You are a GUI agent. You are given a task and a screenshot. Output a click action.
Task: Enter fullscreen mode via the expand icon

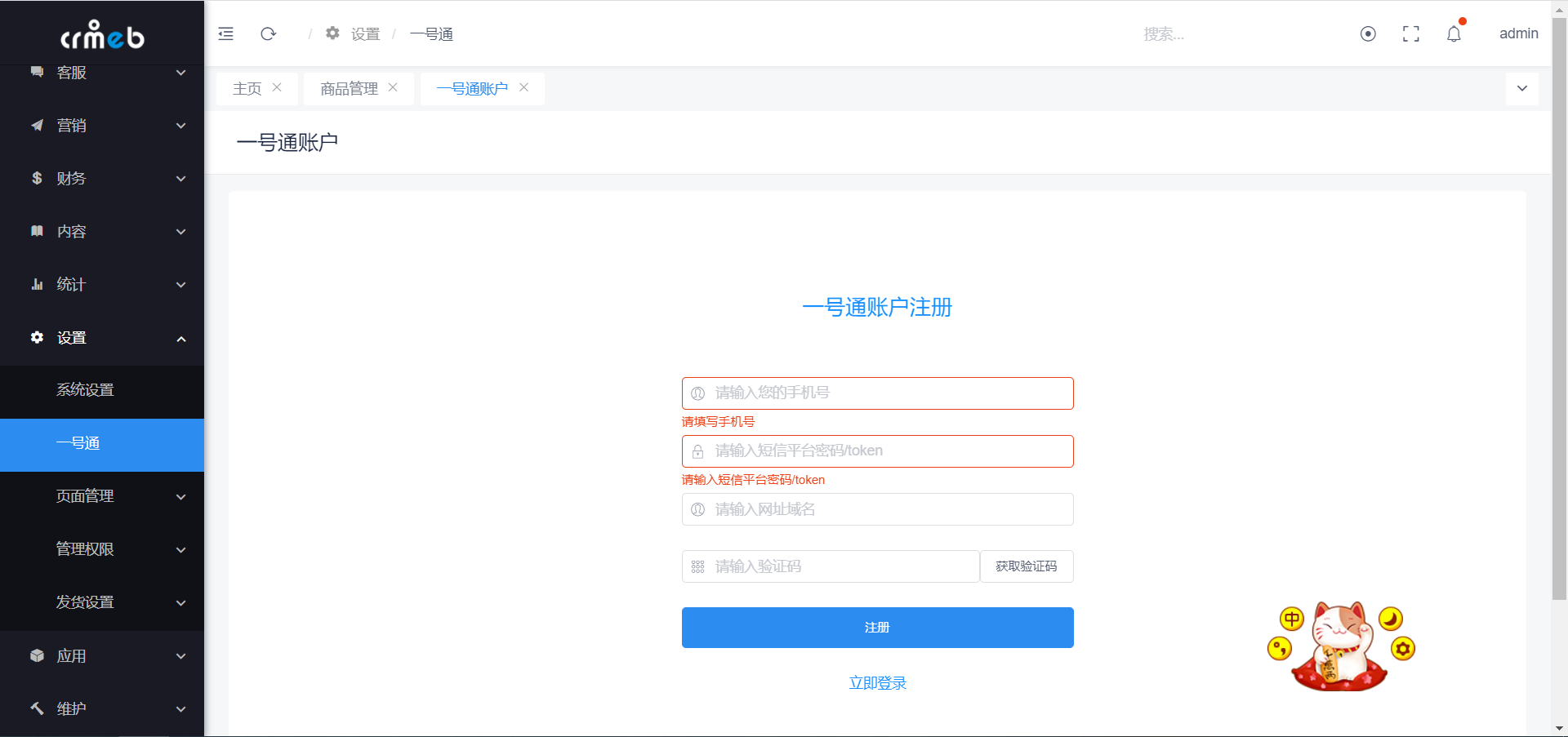[1410, 33]
